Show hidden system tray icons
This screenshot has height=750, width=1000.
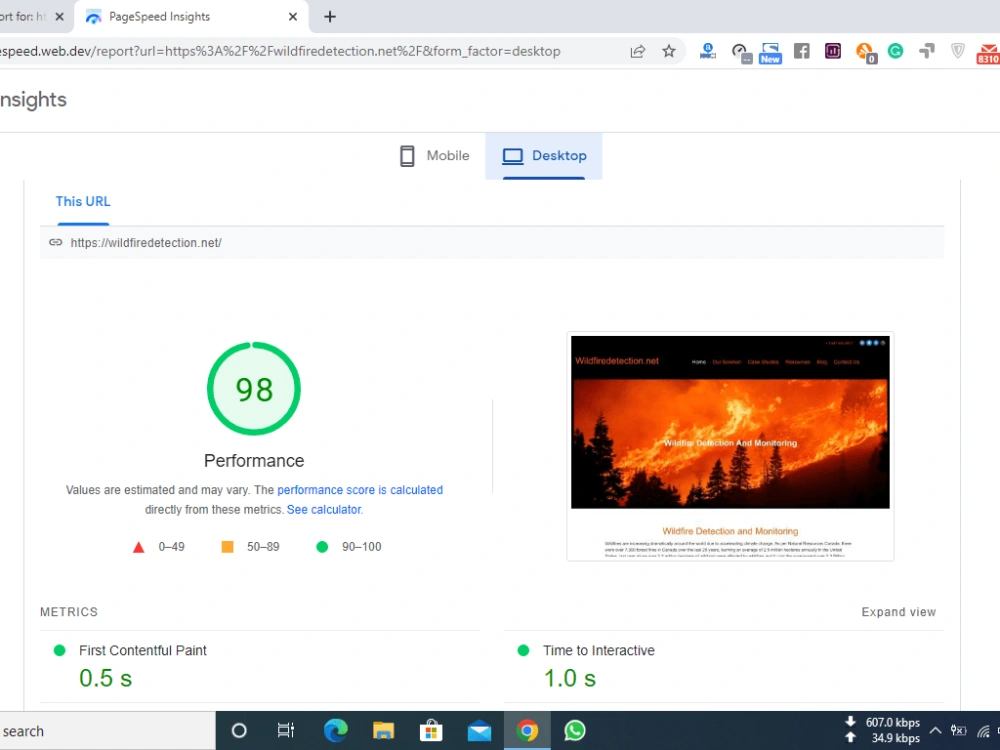tap(936, 730)
